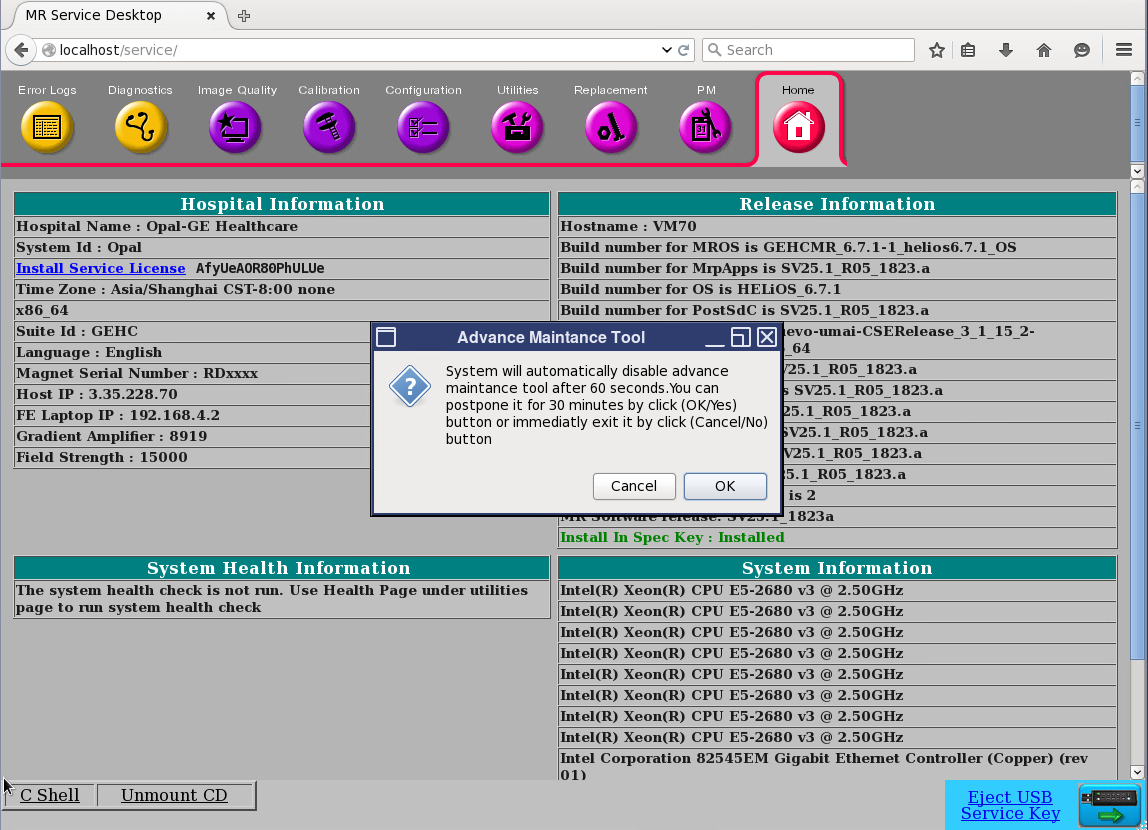
Task: Expand the URL history dropdown arrow
Action: (x=667, y=50)
